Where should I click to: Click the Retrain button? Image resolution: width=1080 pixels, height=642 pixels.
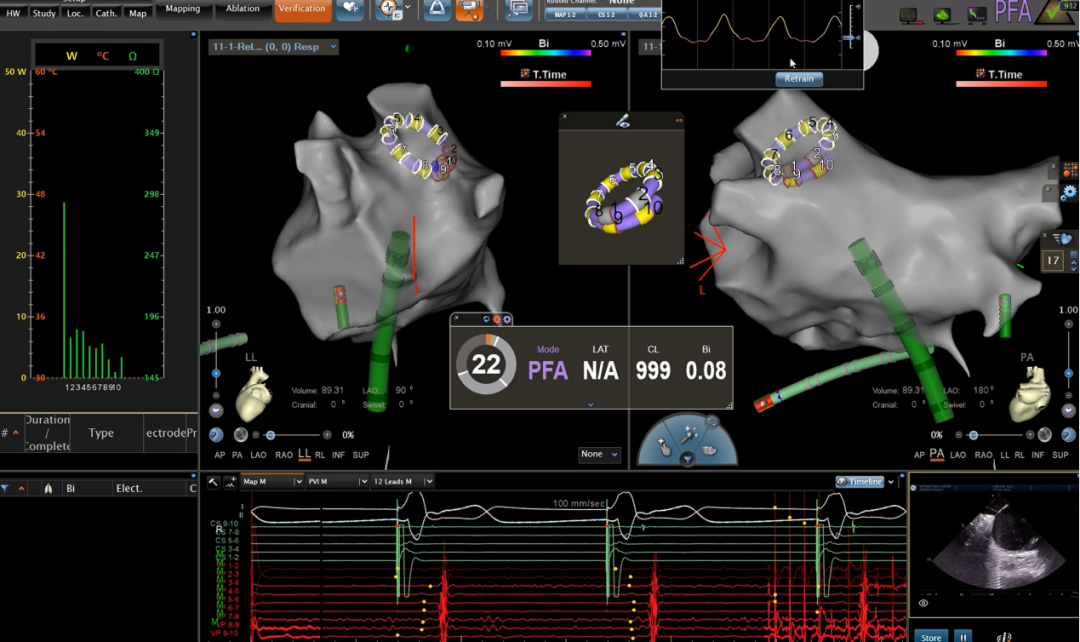799,79
